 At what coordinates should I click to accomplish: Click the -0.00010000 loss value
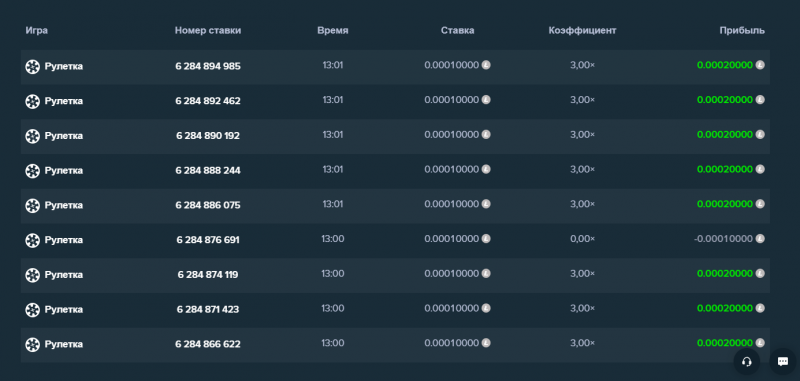723,239
